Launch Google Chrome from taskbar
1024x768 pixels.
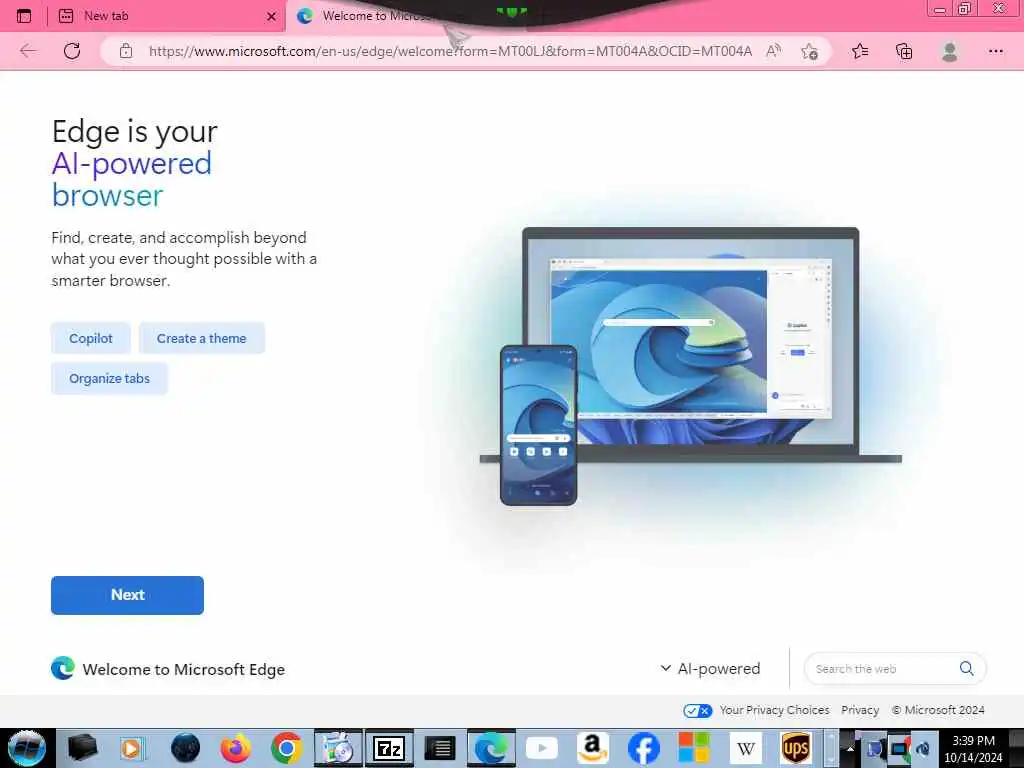point(286,748)
